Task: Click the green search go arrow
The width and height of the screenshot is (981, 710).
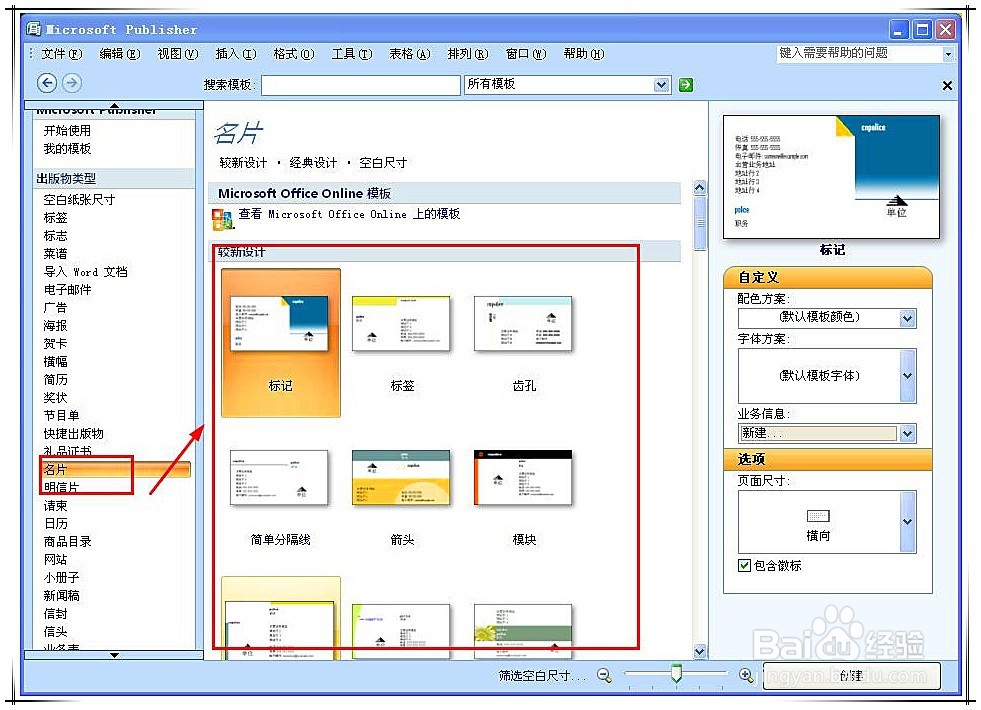Action: coord(686,84)
